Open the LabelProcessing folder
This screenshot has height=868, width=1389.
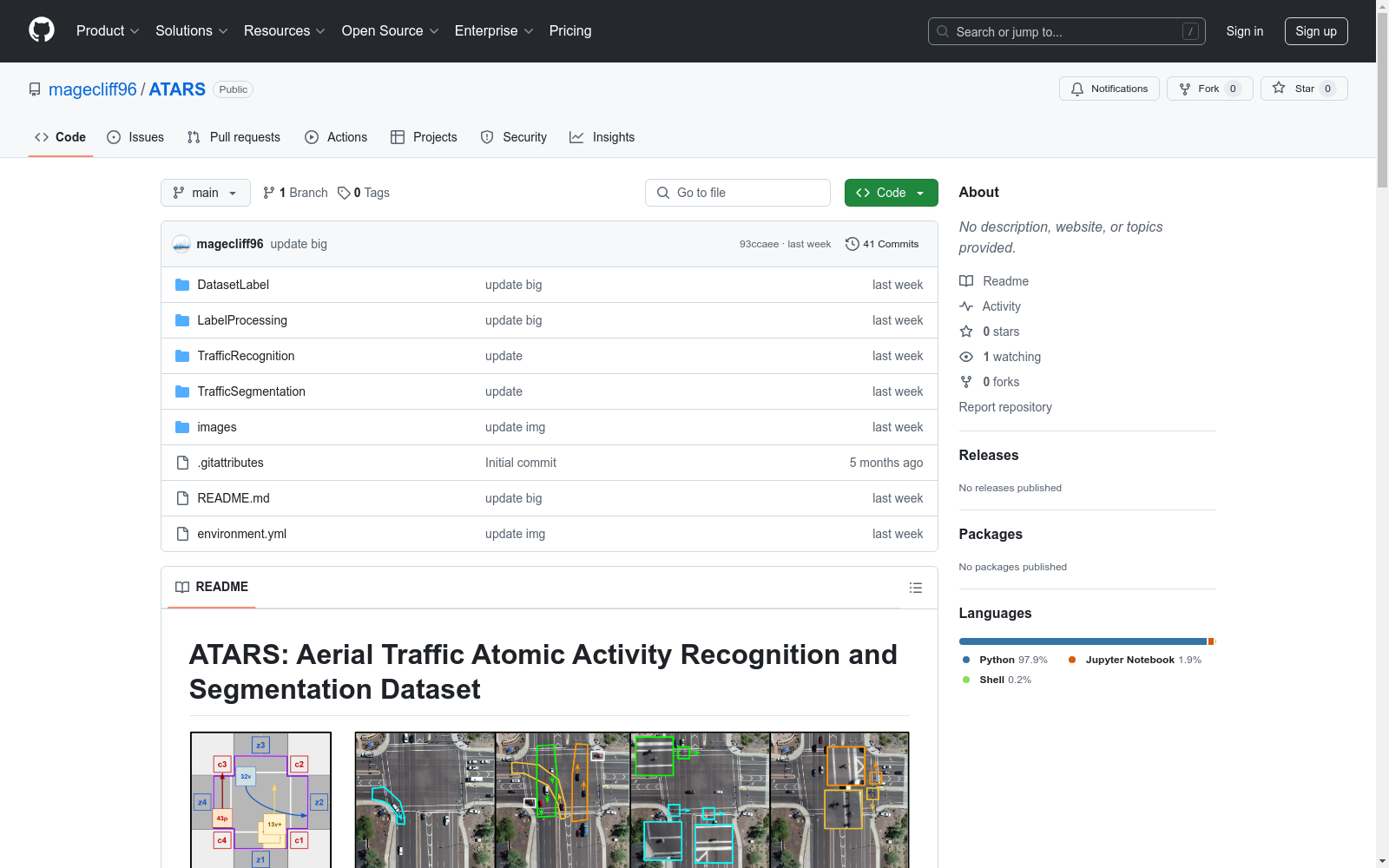242,320
